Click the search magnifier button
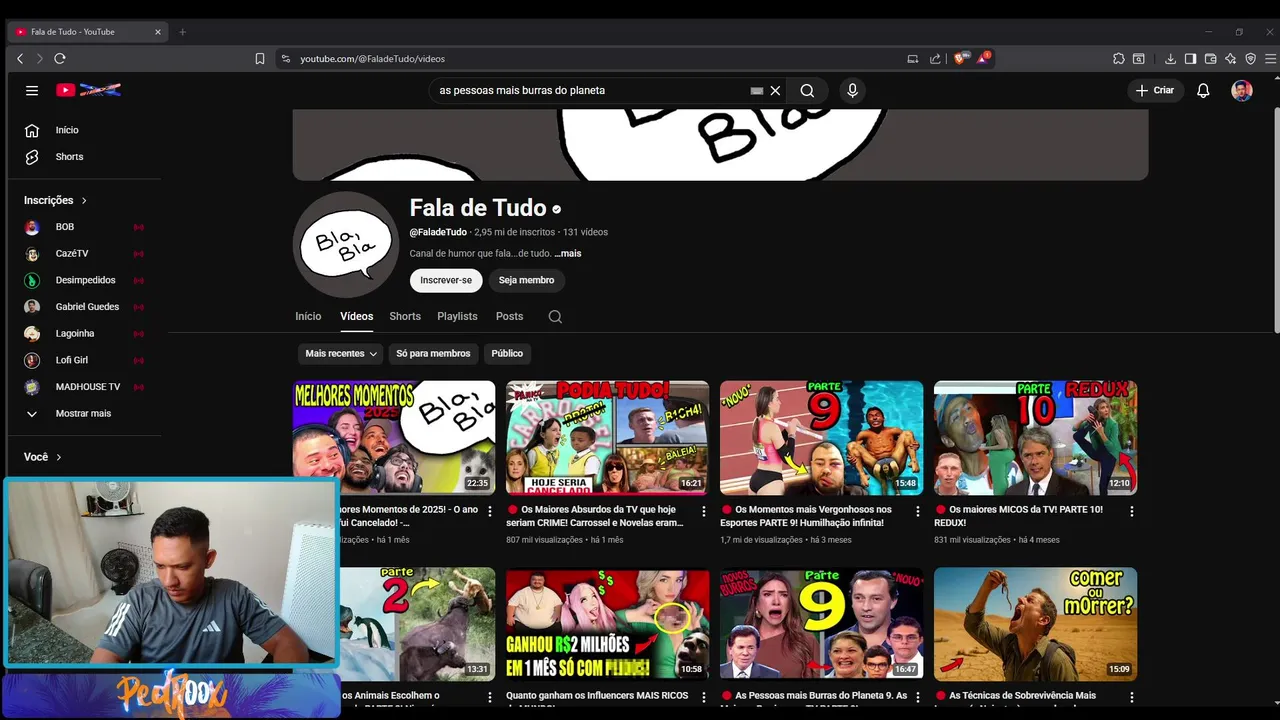The width and height of the screenshot is (1280, 720). tap(807, 90)
